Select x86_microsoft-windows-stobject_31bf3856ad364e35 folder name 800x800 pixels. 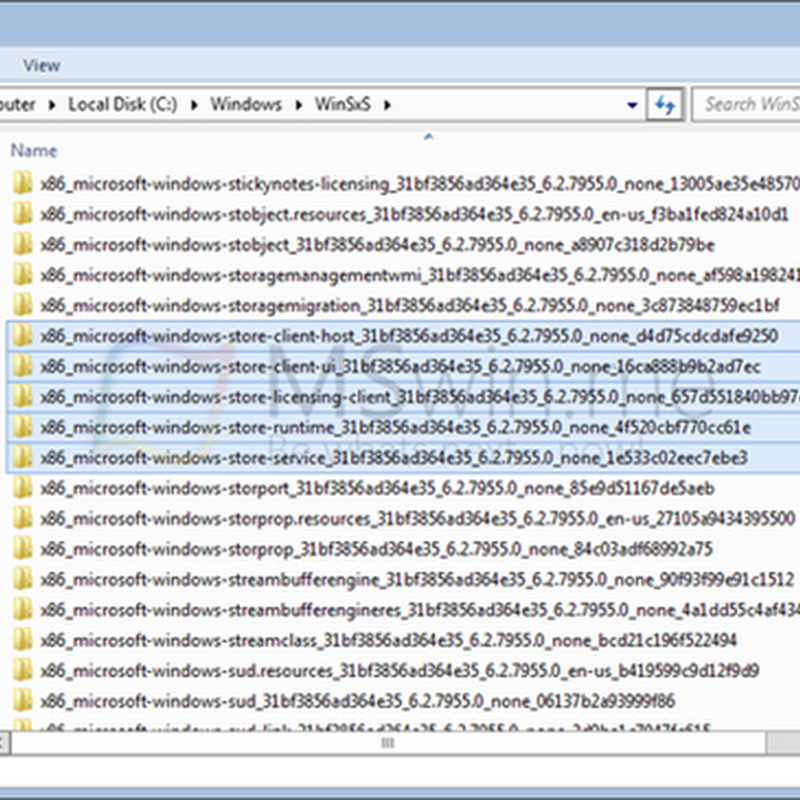click(378, 245)
